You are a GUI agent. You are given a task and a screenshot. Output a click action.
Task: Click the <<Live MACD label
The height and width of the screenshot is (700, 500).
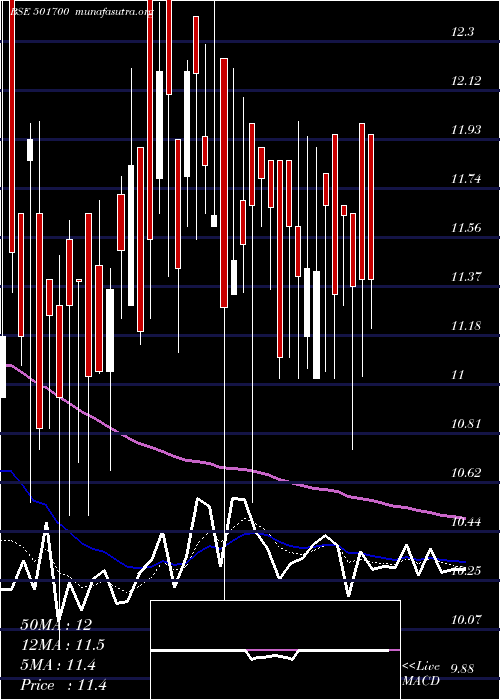click(421, 673)
